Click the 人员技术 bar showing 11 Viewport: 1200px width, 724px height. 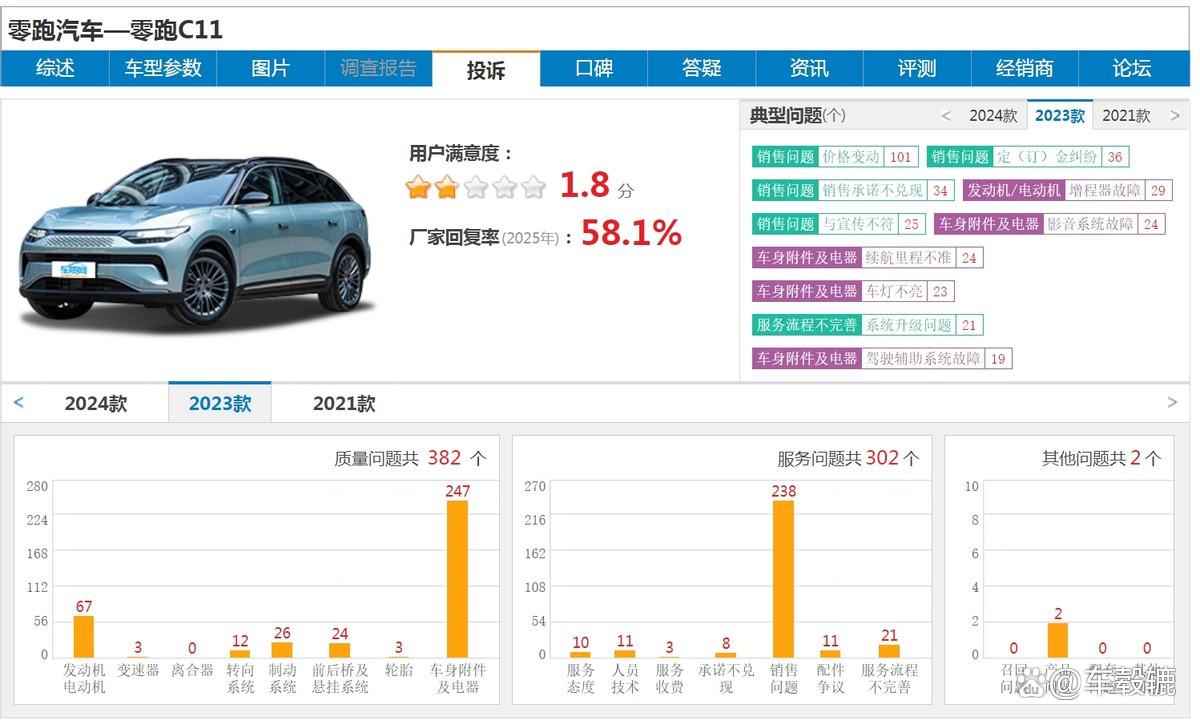coord(625,654)
